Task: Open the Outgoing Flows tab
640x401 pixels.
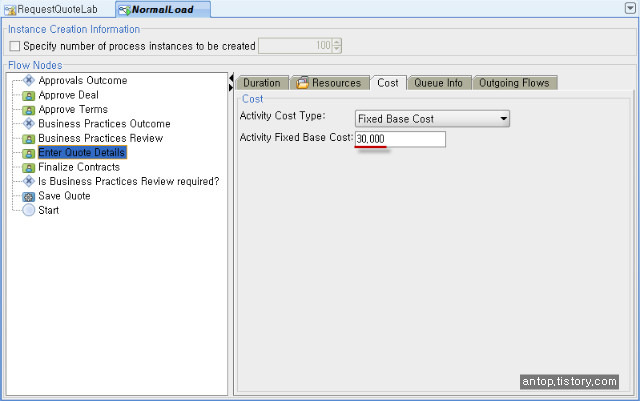Action: [x=514, y=83]
